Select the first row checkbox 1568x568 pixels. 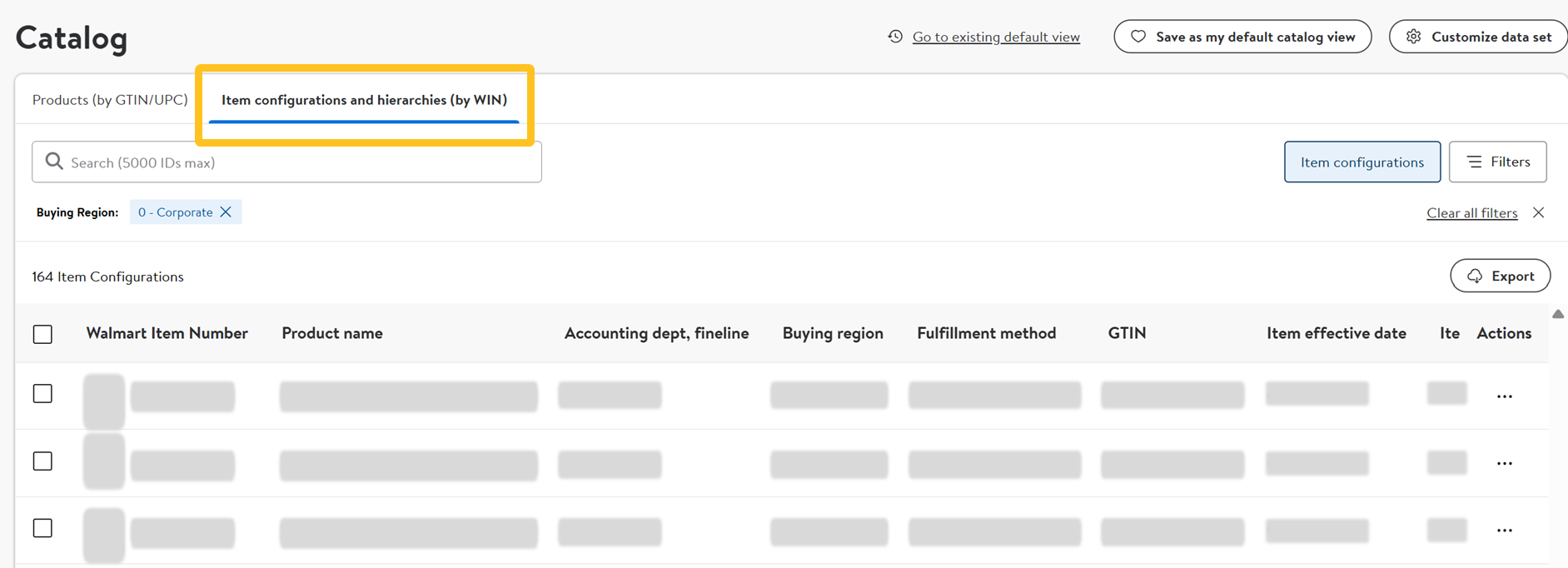point(42,393)
